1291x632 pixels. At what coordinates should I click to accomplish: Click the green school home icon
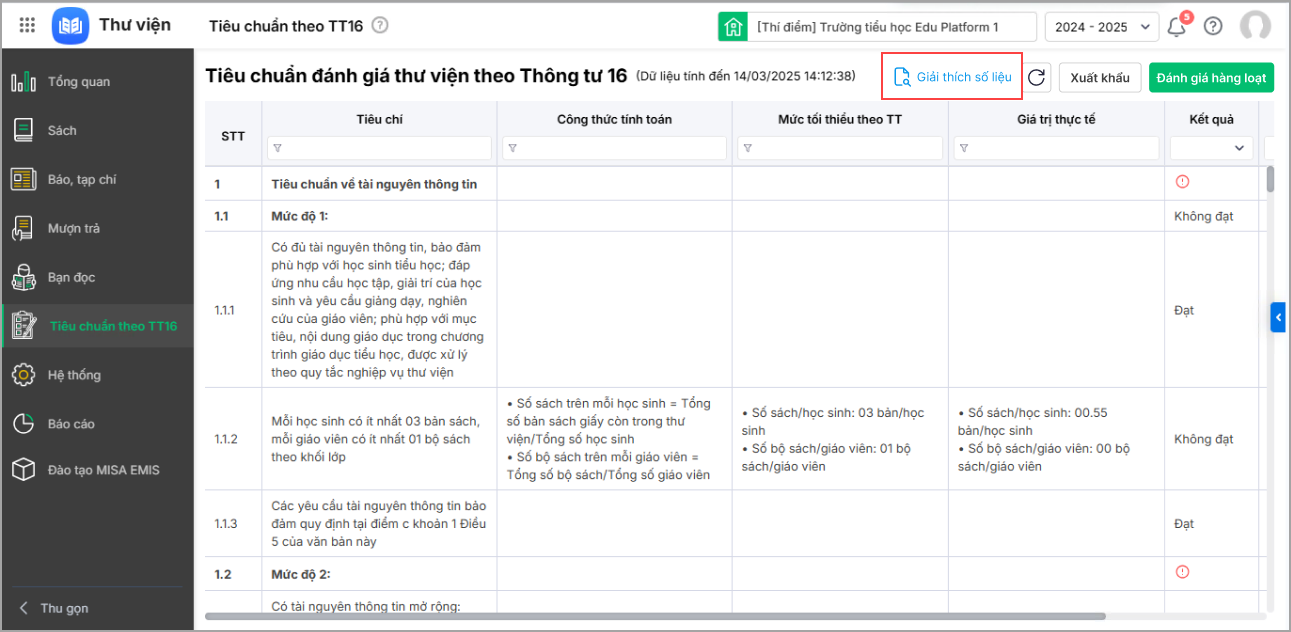(x=733, y=27)
